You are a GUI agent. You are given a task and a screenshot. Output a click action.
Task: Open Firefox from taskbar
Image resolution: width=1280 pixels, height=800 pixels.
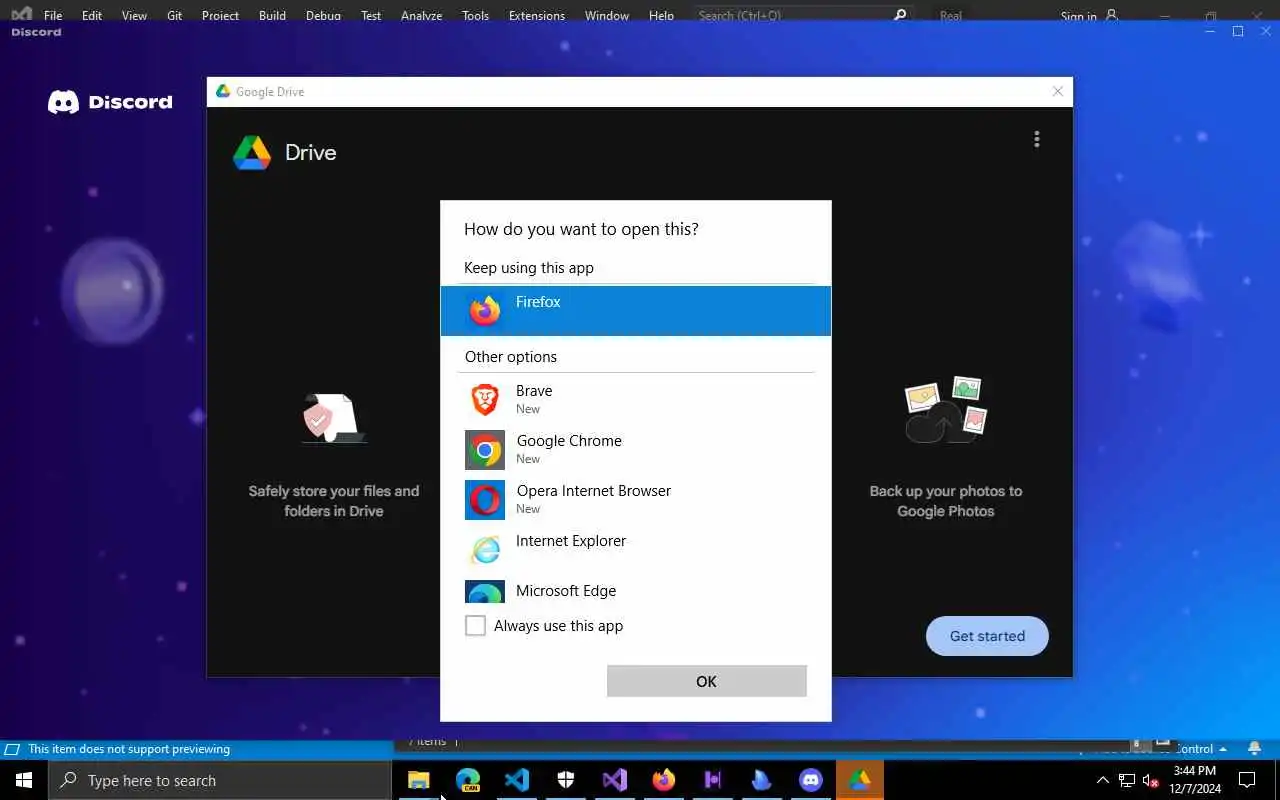point(664,780)
